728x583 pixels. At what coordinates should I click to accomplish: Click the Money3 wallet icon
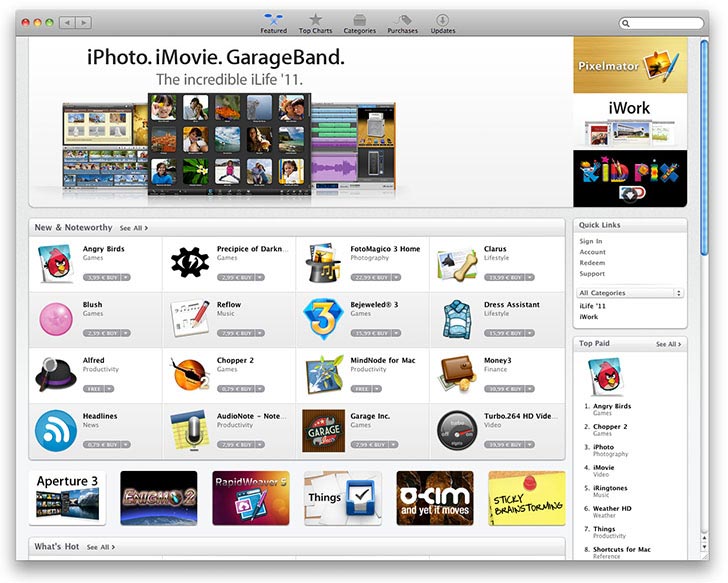457,375
